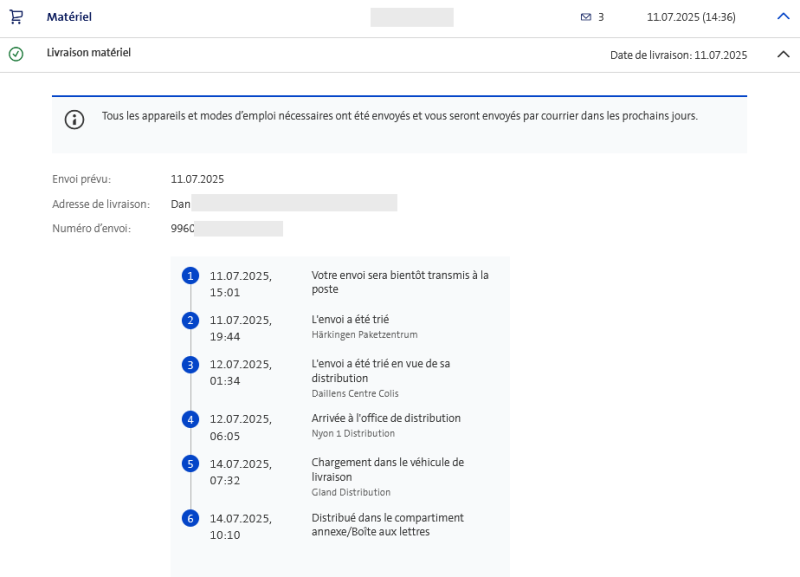800x577 pixels.
Task: Select tracking step 4 marker
Action: 190,419
